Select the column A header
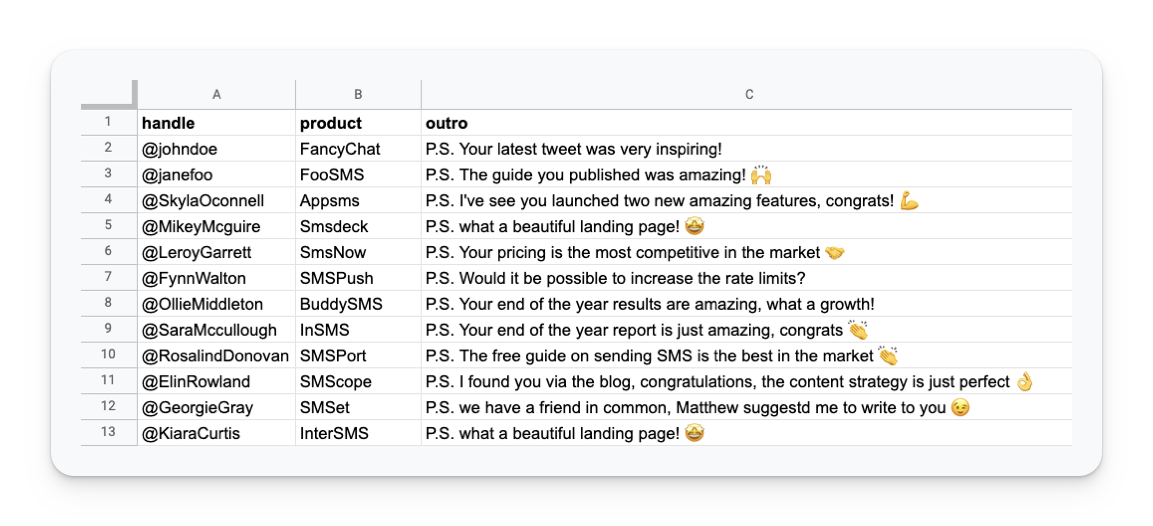 [216, 94]
